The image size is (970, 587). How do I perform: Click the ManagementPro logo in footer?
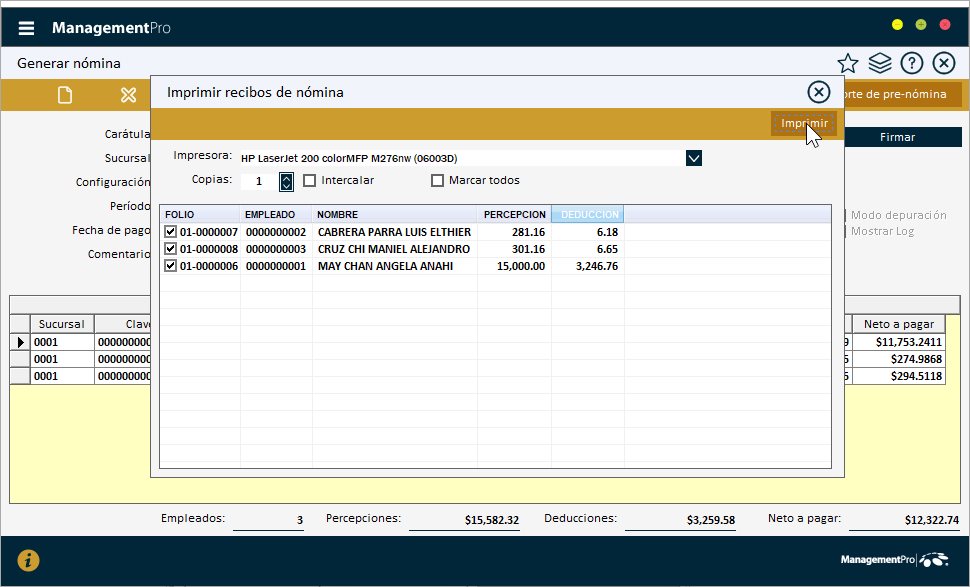tap(894, 560)
